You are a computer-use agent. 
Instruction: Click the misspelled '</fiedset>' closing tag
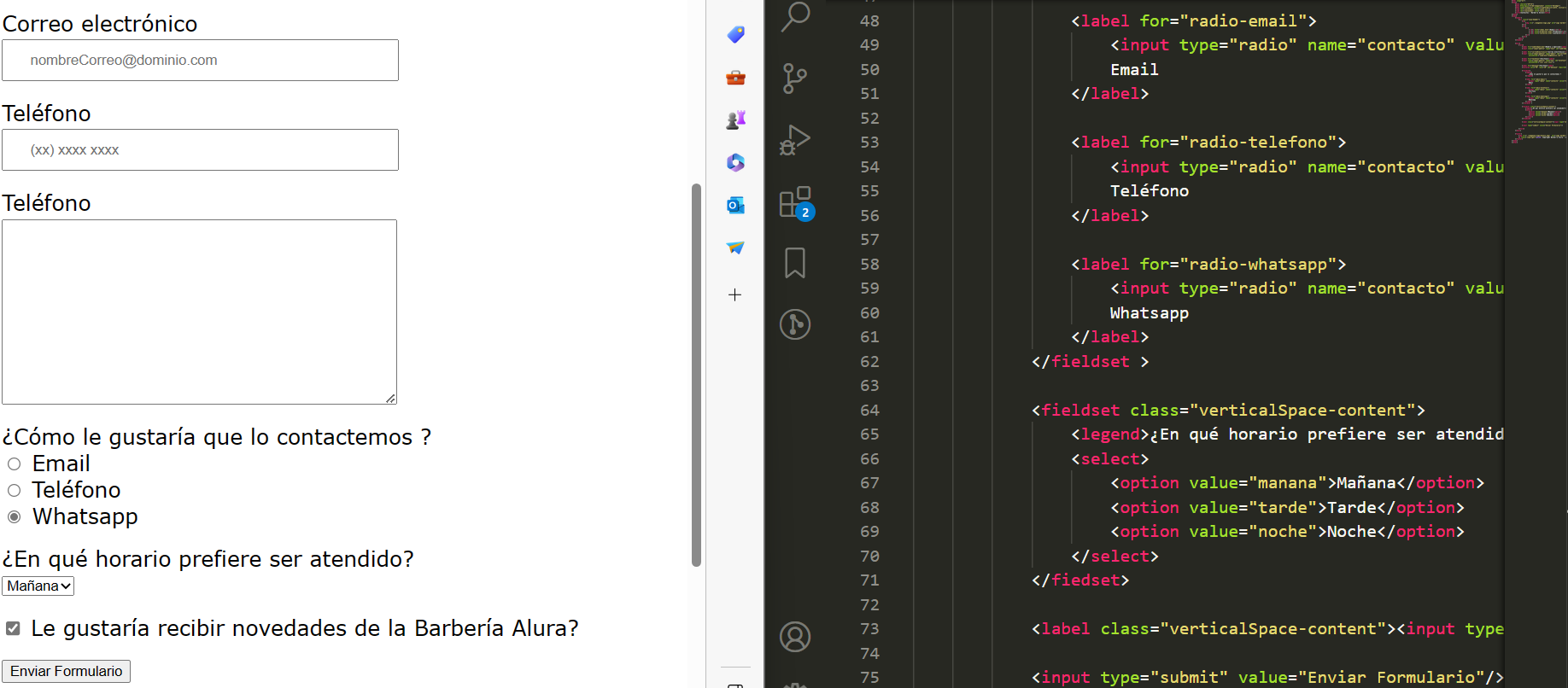point(1080,580)
